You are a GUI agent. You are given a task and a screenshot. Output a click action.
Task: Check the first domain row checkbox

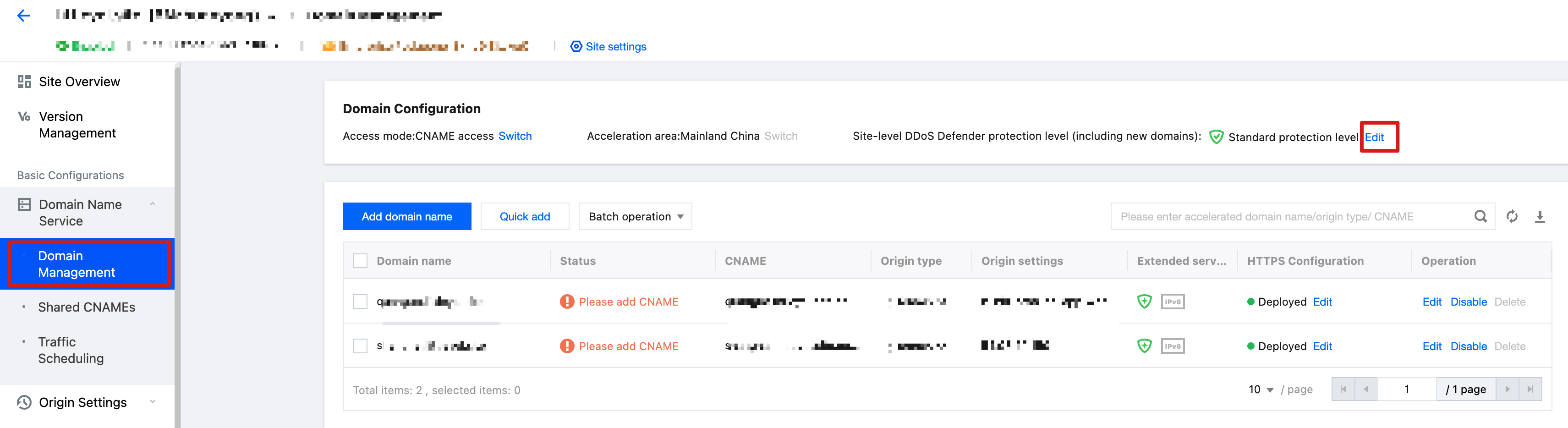[360, 302]
